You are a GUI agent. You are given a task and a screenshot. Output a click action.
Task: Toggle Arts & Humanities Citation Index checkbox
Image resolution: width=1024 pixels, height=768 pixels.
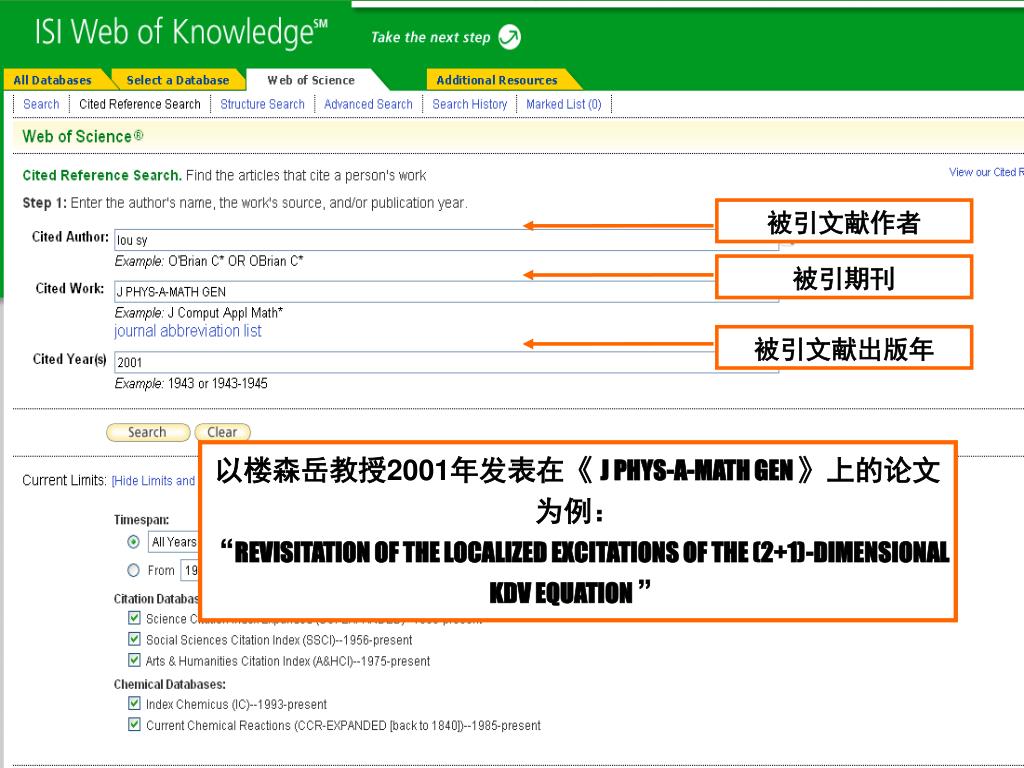[x=134, y=660]
